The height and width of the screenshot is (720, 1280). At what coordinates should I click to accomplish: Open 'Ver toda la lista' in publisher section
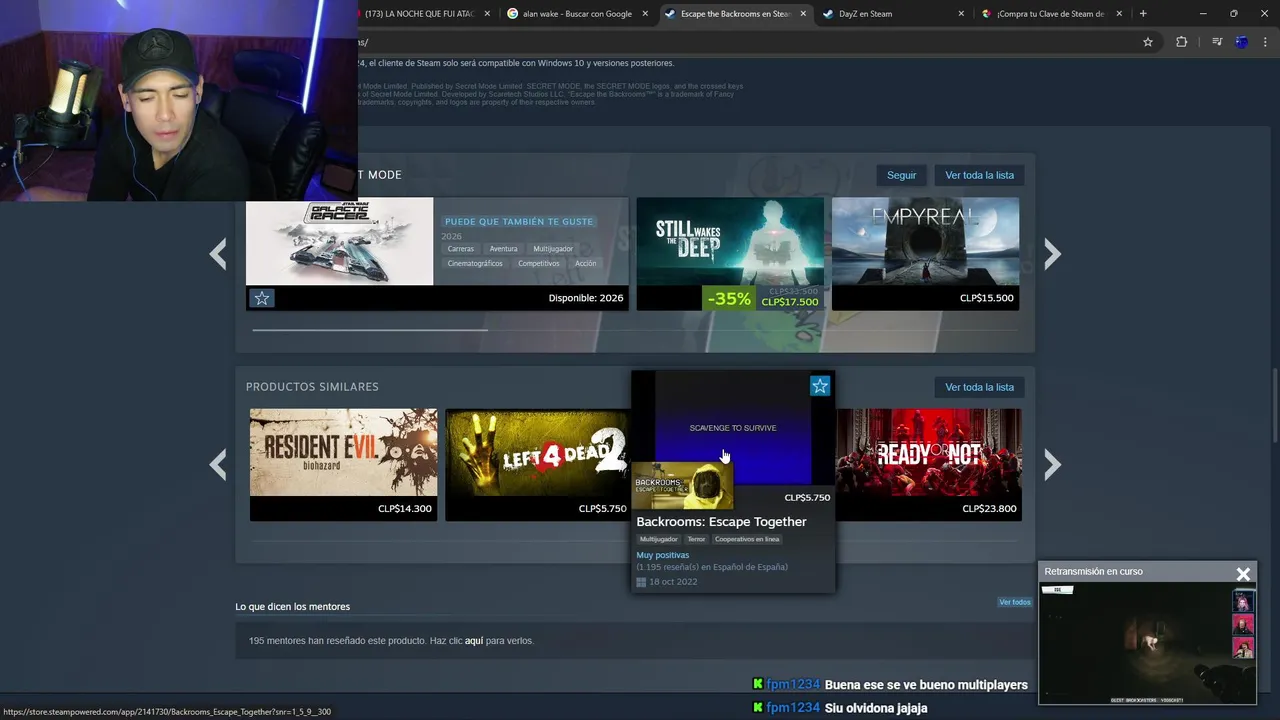[x=979, y=175]
